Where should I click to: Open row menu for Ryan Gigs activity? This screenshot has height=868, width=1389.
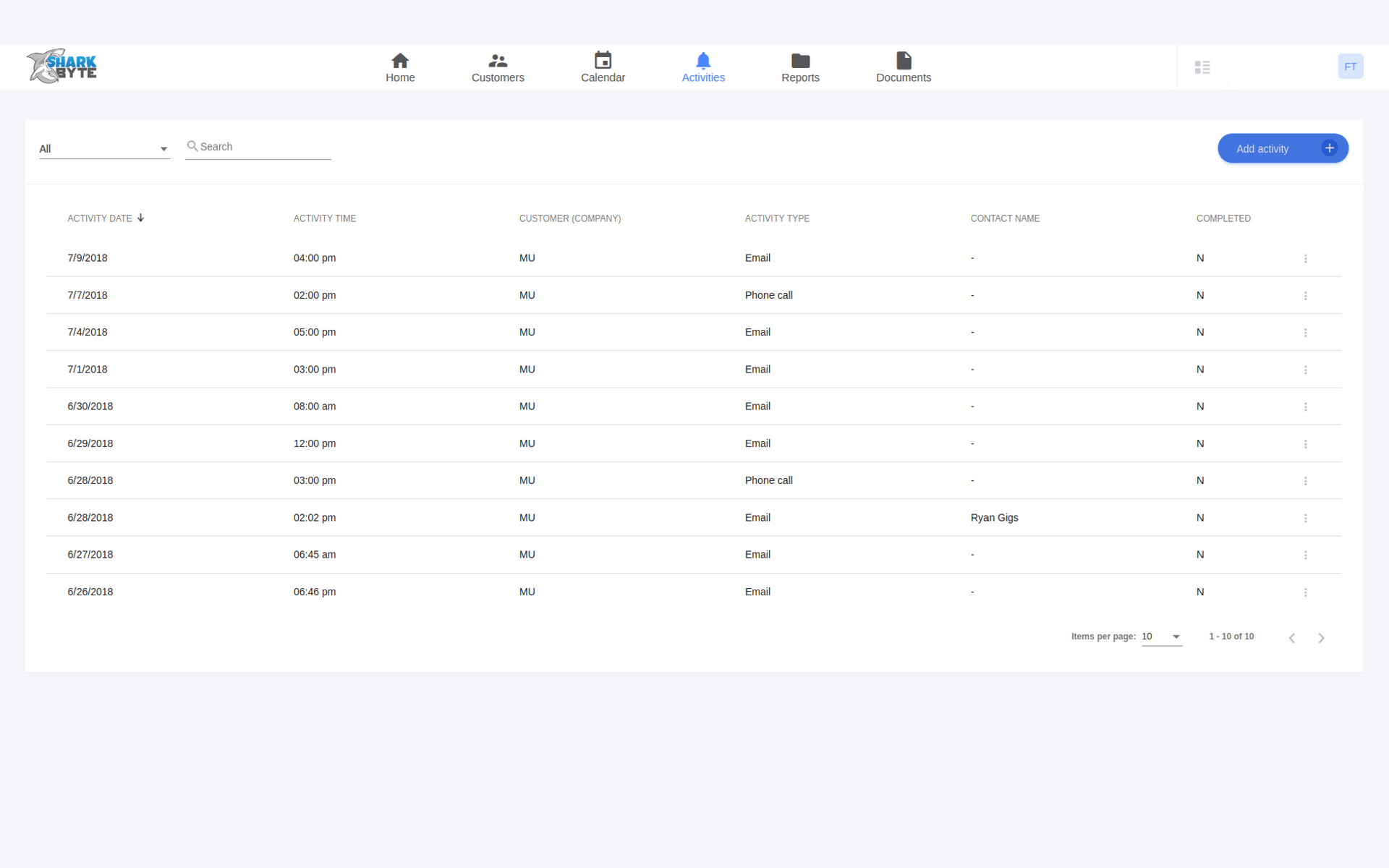tap(1305, 518)
